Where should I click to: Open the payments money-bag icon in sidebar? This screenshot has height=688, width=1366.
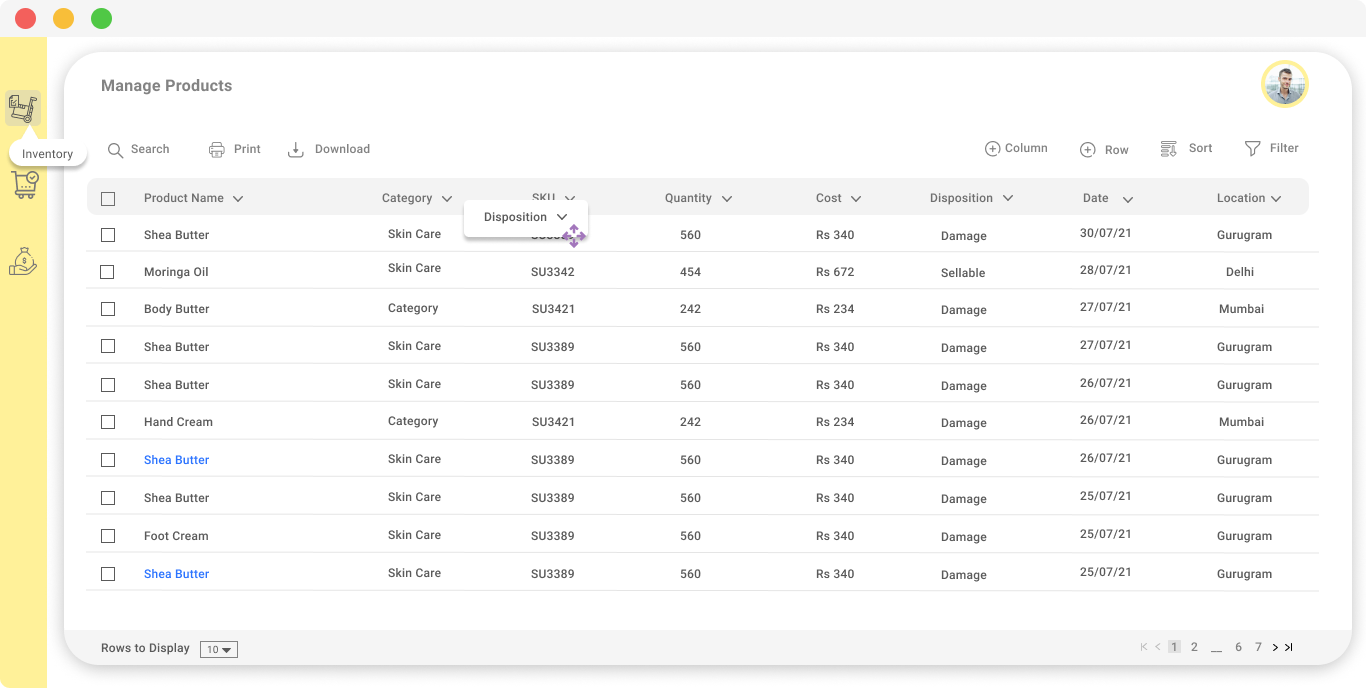[24, 261]
